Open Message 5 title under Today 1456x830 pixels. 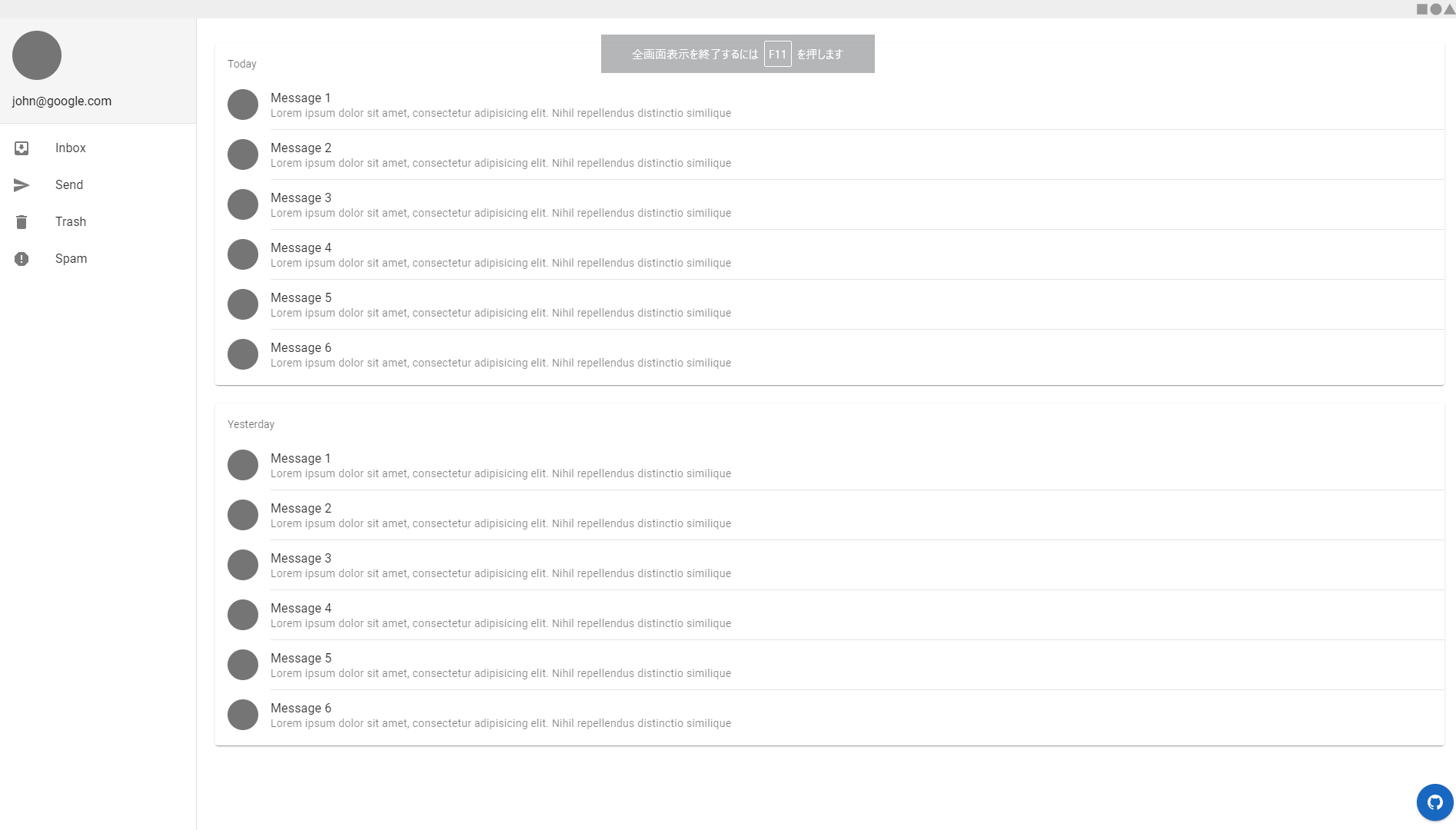[x=301, y=298]
